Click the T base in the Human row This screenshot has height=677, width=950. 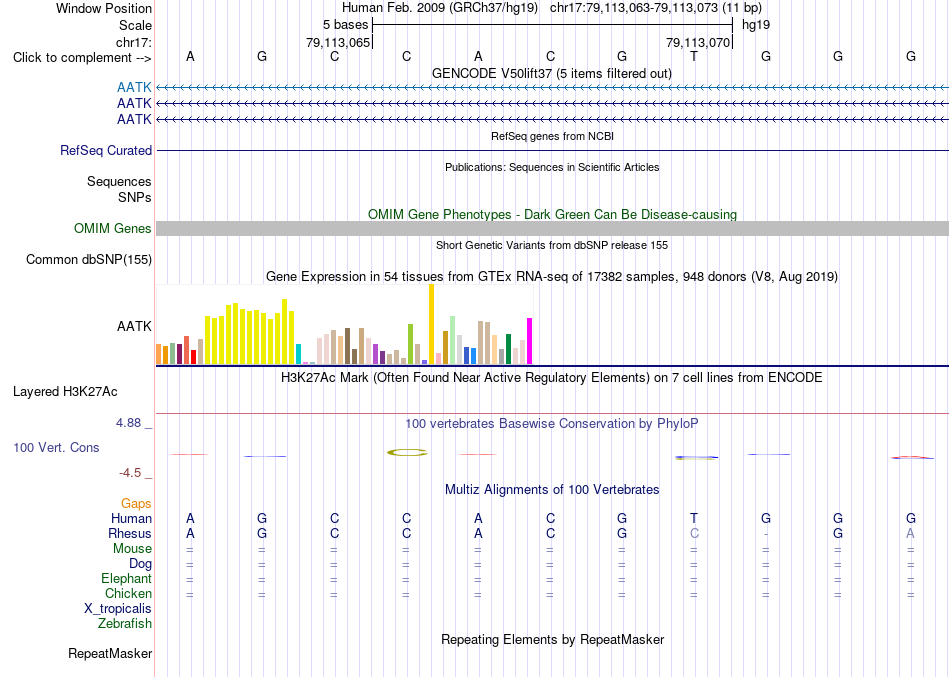(x=694, y=518)
